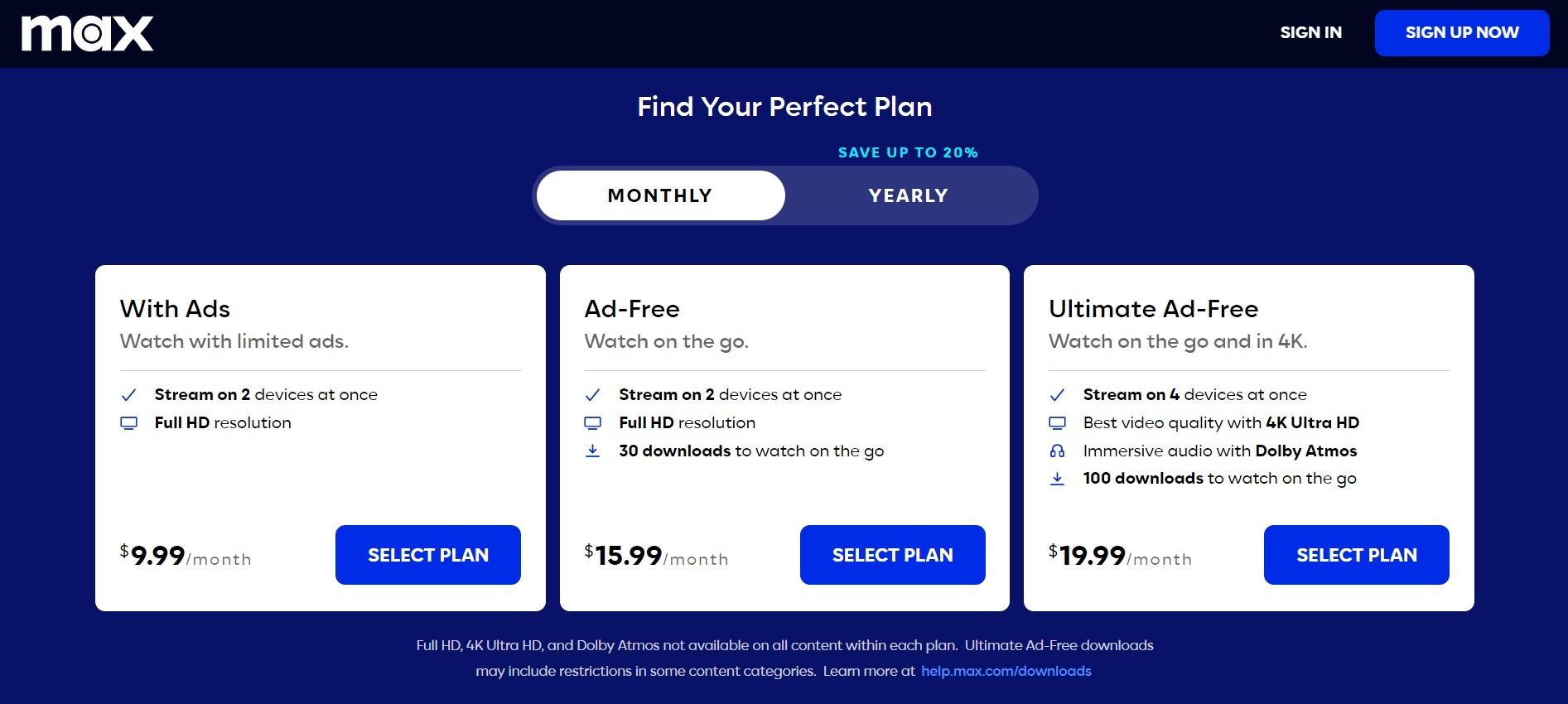Click the download icon next to 100 downloads

coord(1057,479)
